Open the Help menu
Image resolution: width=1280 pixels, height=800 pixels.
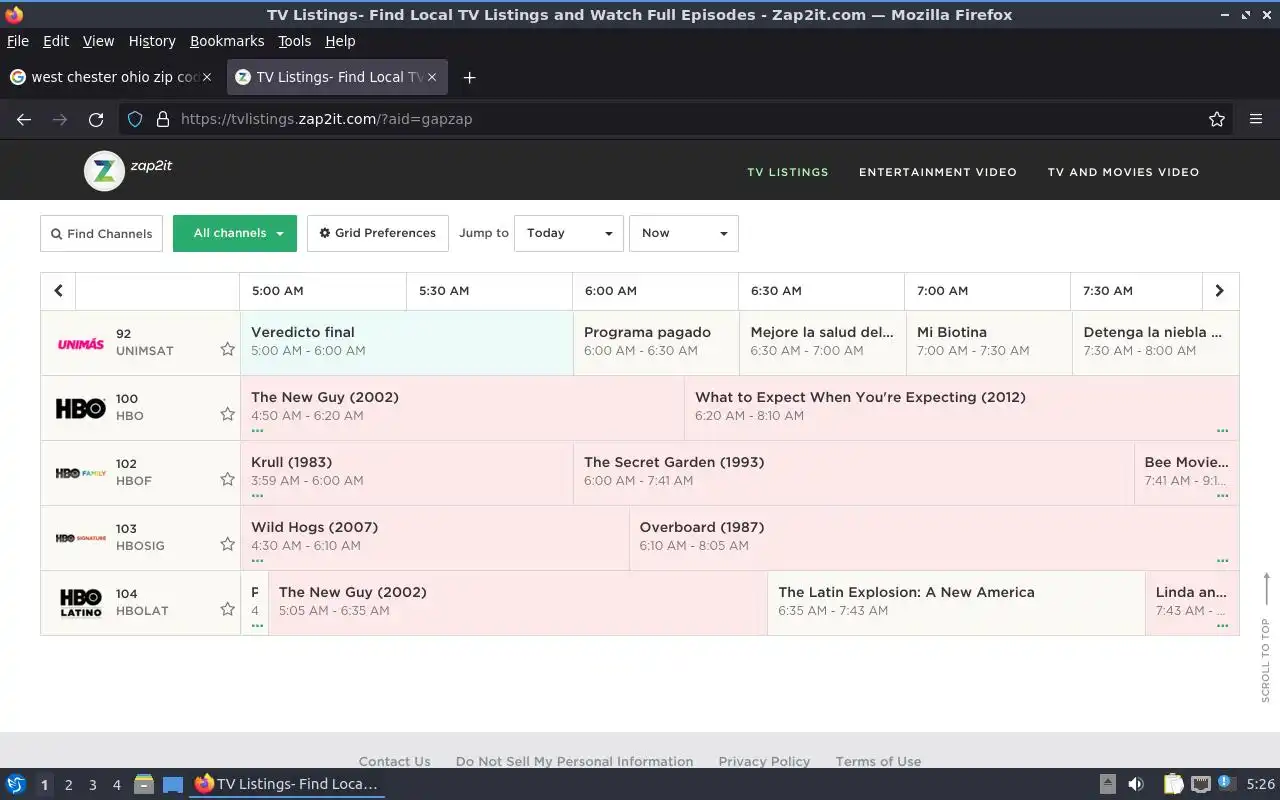coord(340,41)
